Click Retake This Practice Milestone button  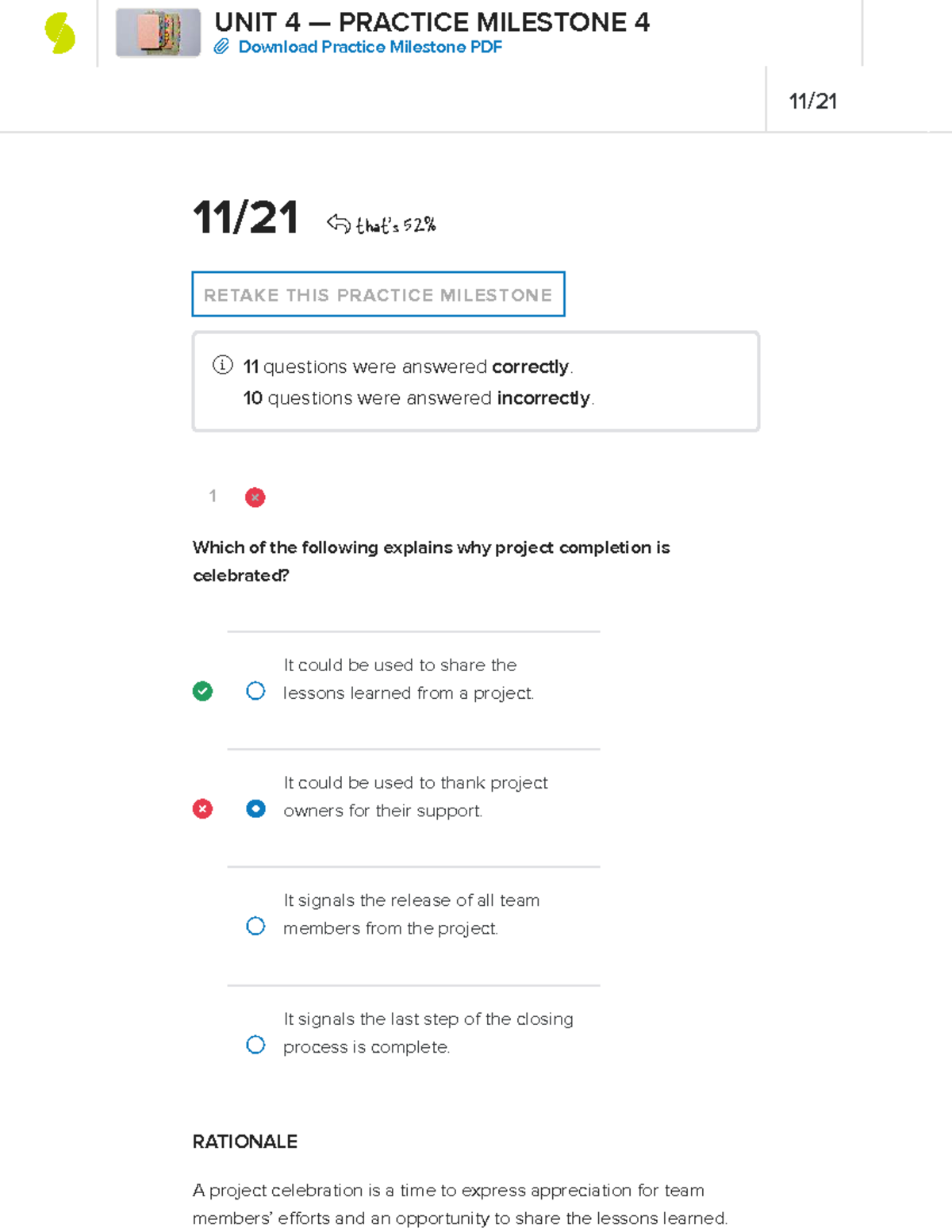(x=378, y=294)
